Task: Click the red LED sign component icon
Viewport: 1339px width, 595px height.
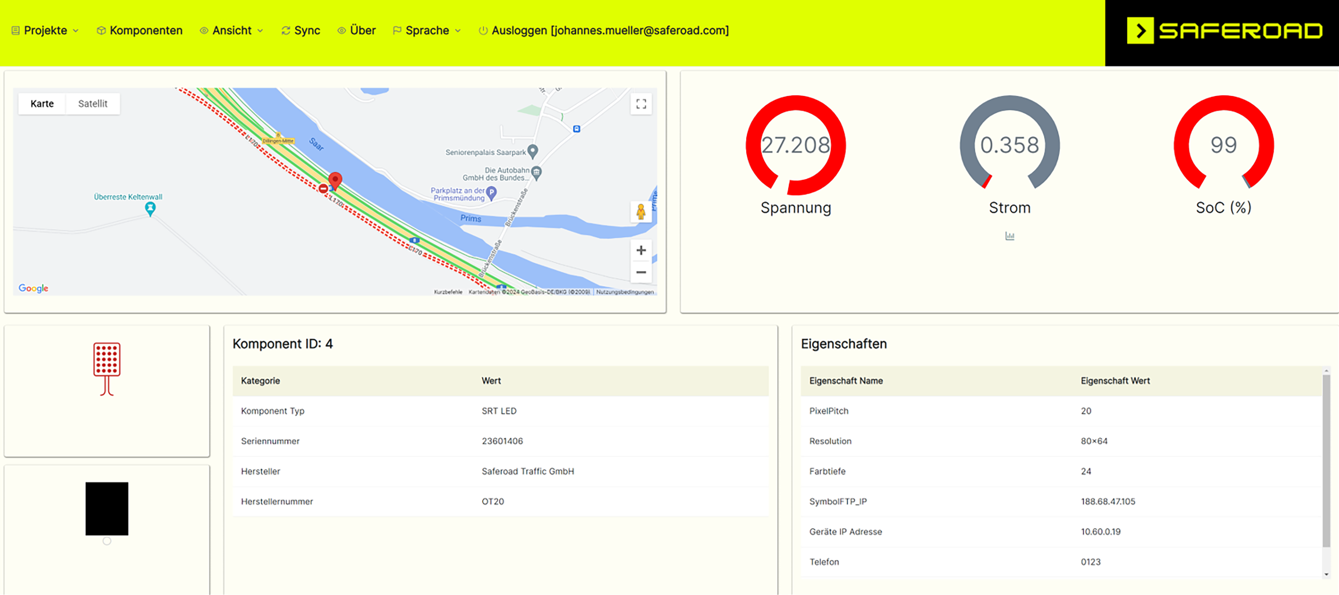Action: pos(107,368)
